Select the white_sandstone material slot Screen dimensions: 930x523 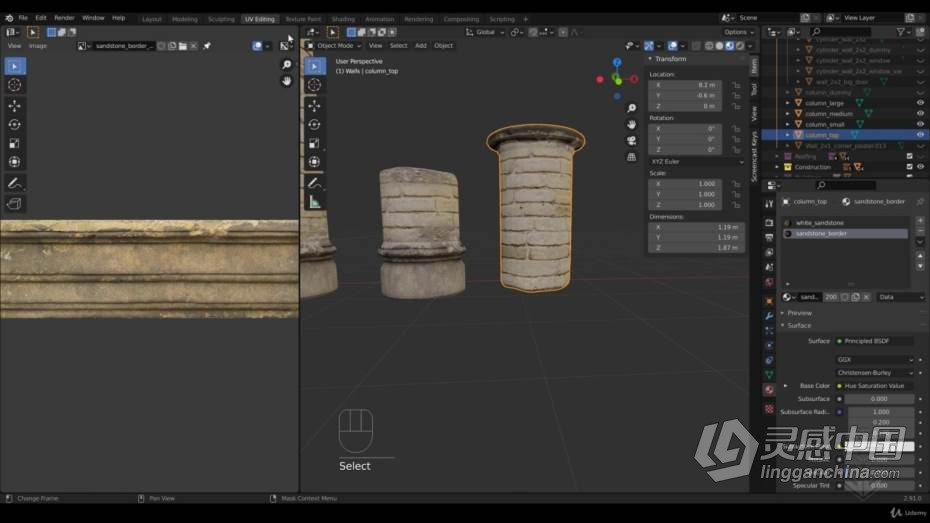point(846,223)
